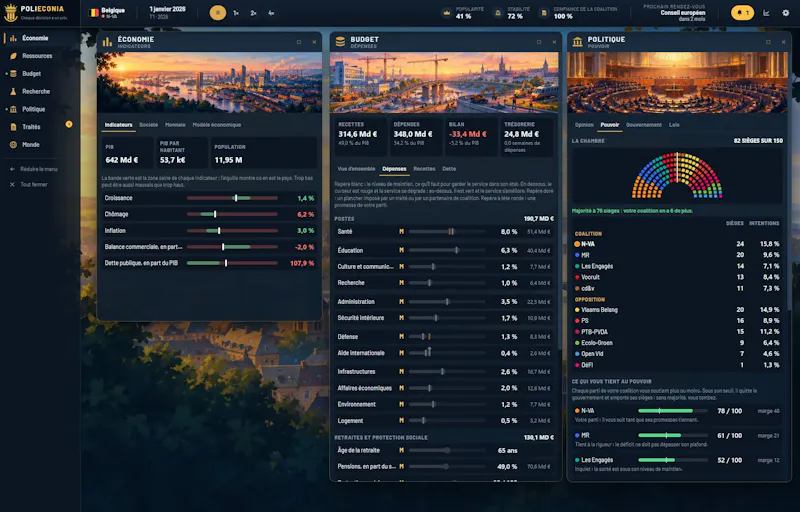Viewport: 800px width, 512px height.
Task: Click the PIB 642 Md € card
Action: 128,152
